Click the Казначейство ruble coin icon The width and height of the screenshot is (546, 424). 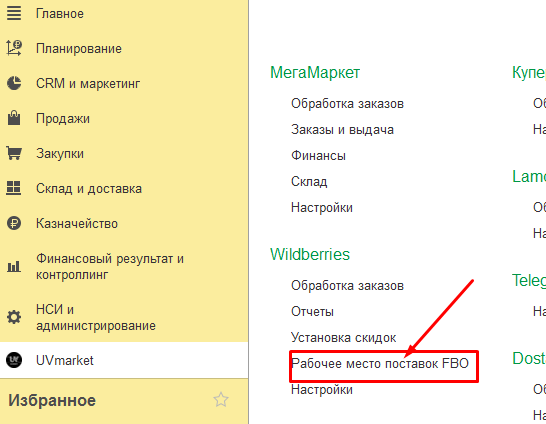pyautogui.click(x=14, y=223)
